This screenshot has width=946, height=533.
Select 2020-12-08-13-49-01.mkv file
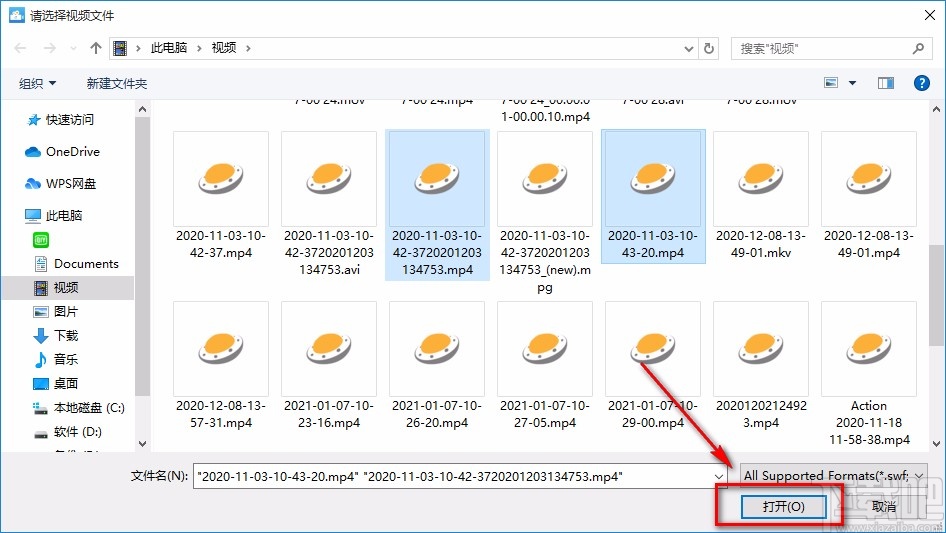[761, 196]
